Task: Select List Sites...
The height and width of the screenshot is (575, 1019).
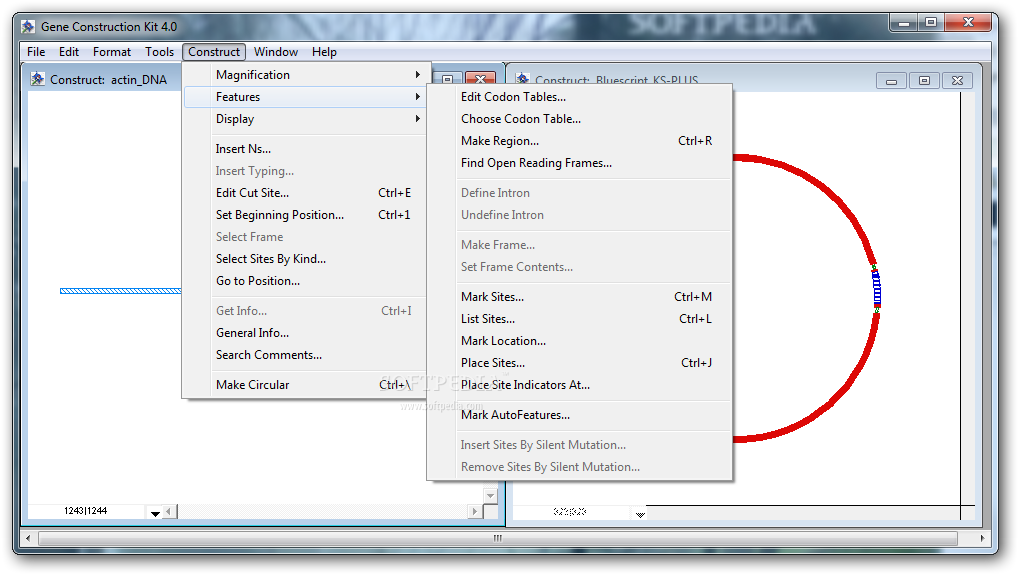Action: pos(580,319)
